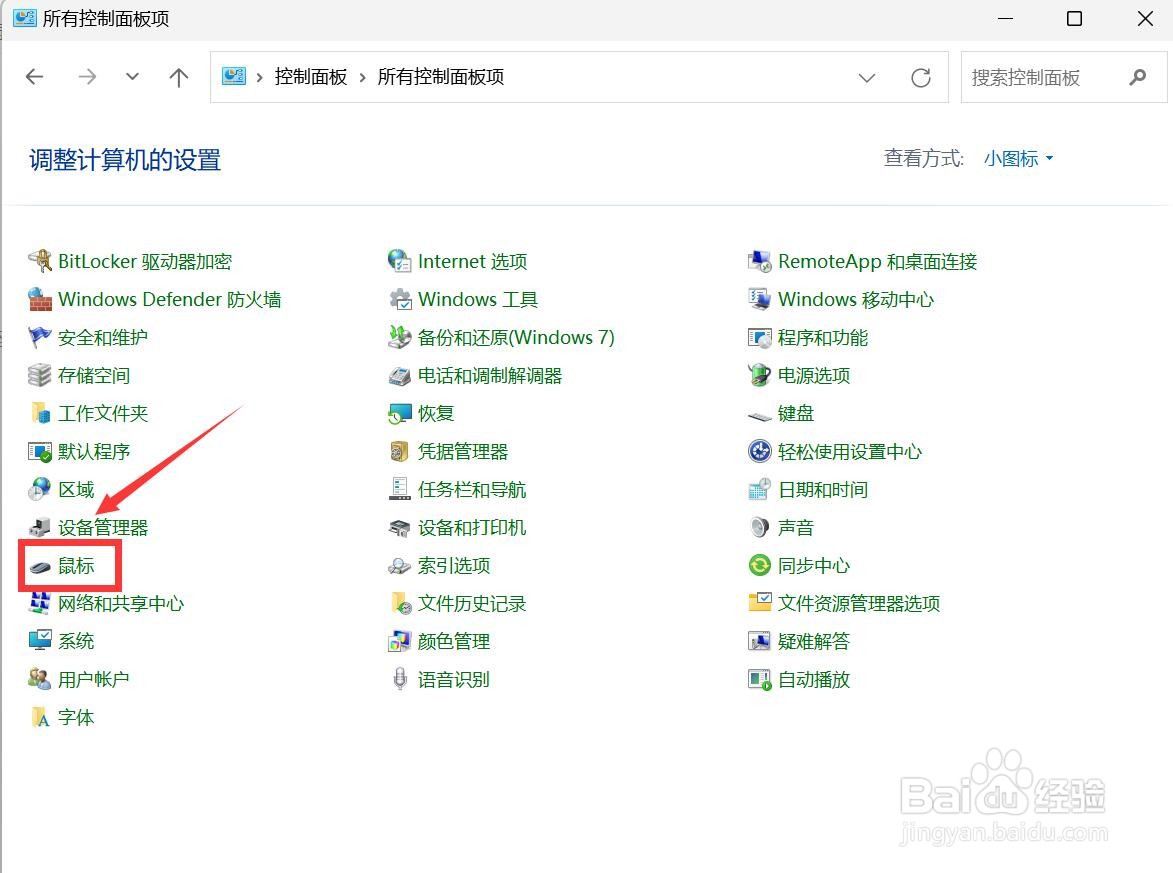
Task: Open the recent locations dropdown arrow
Action: [132, 76]
